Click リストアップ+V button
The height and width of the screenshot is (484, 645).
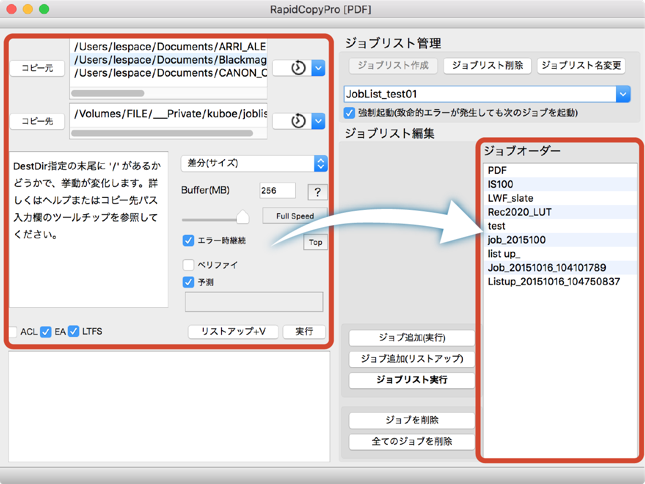233,331
